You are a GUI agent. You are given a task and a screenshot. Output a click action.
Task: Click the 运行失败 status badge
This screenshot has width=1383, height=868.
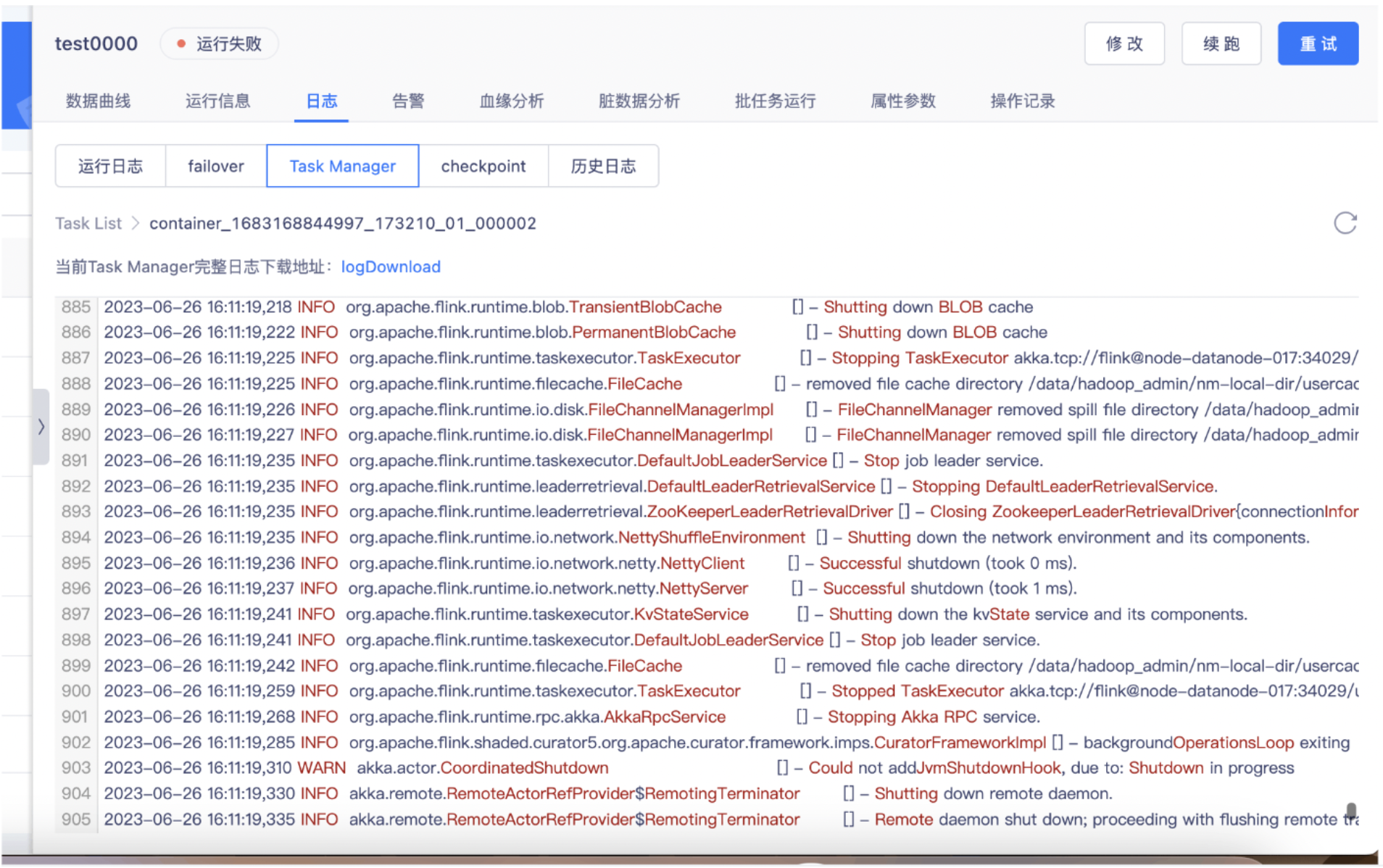(x=219, y=43)
